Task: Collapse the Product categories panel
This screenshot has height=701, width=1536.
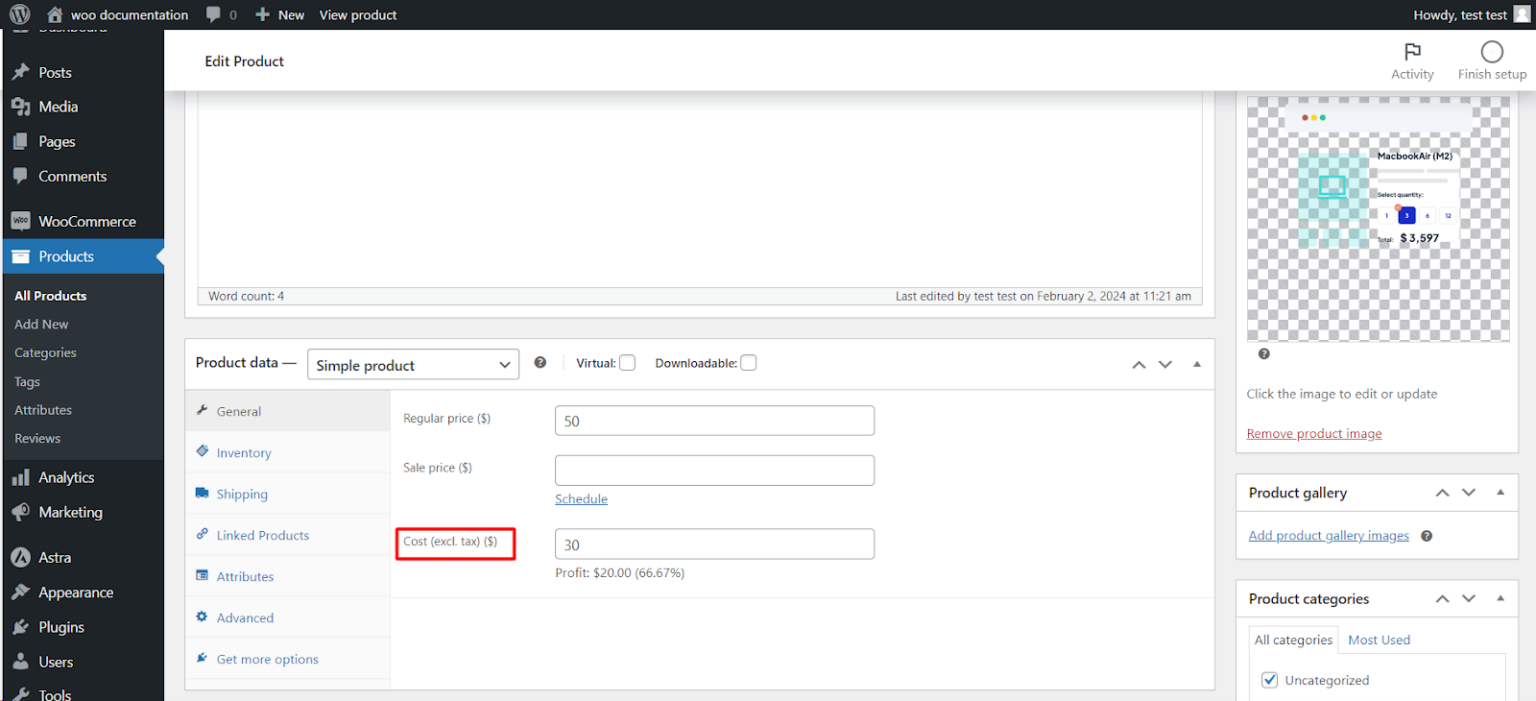Action: tap(1500, 598)
